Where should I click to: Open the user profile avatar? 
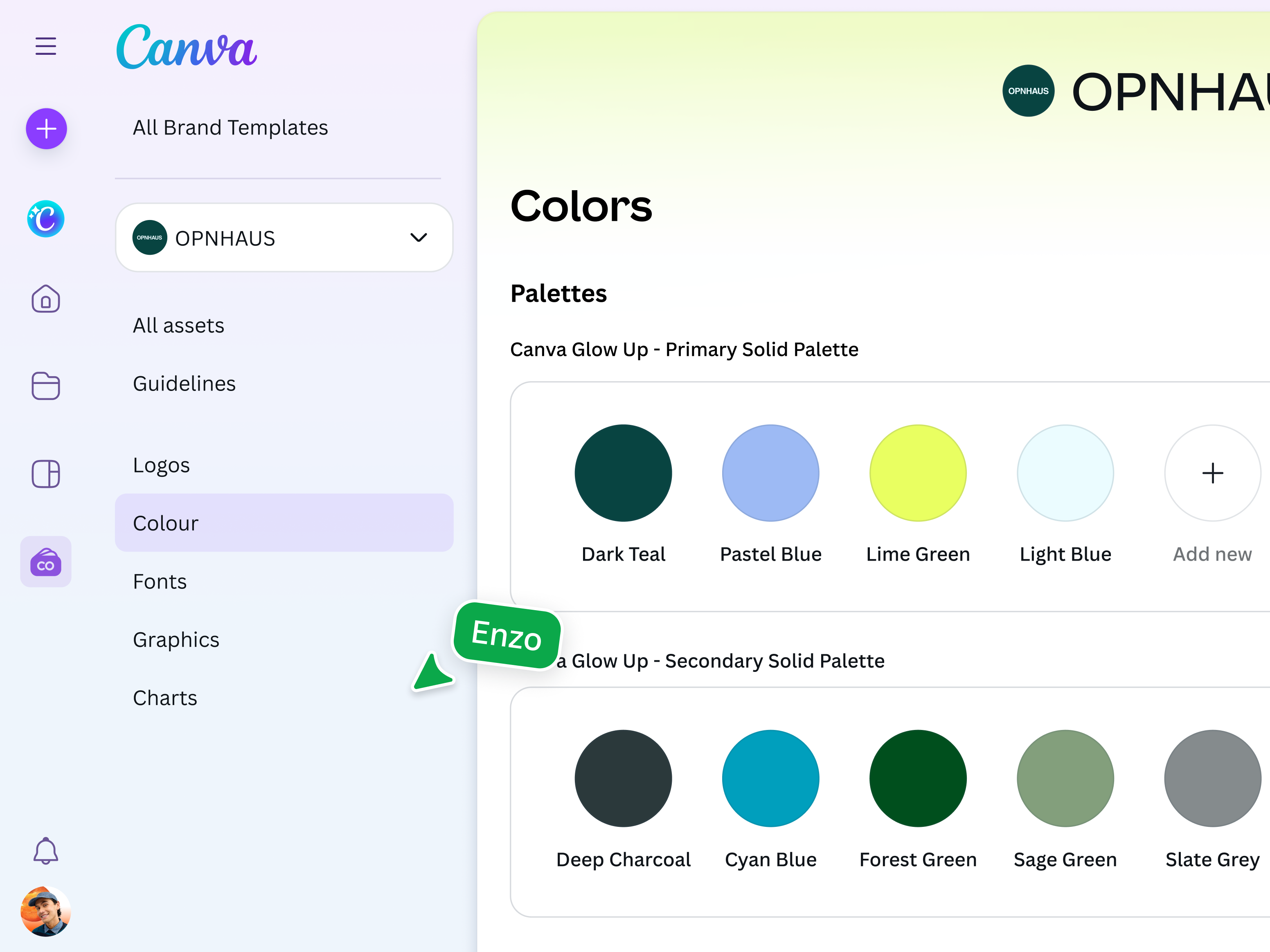[46, 912]
